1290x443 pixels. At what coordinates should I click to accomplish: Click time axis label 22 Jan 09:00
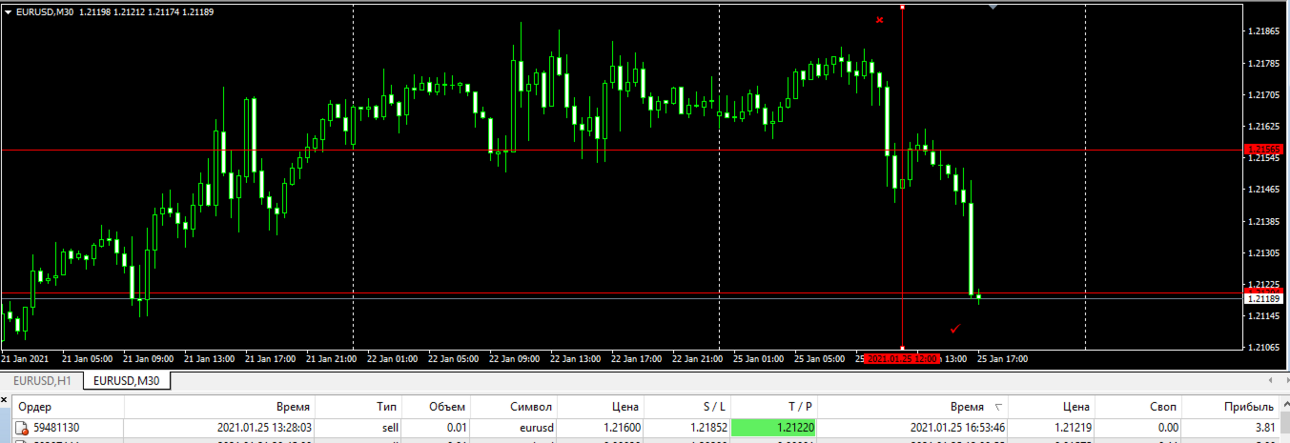[515, 358]
